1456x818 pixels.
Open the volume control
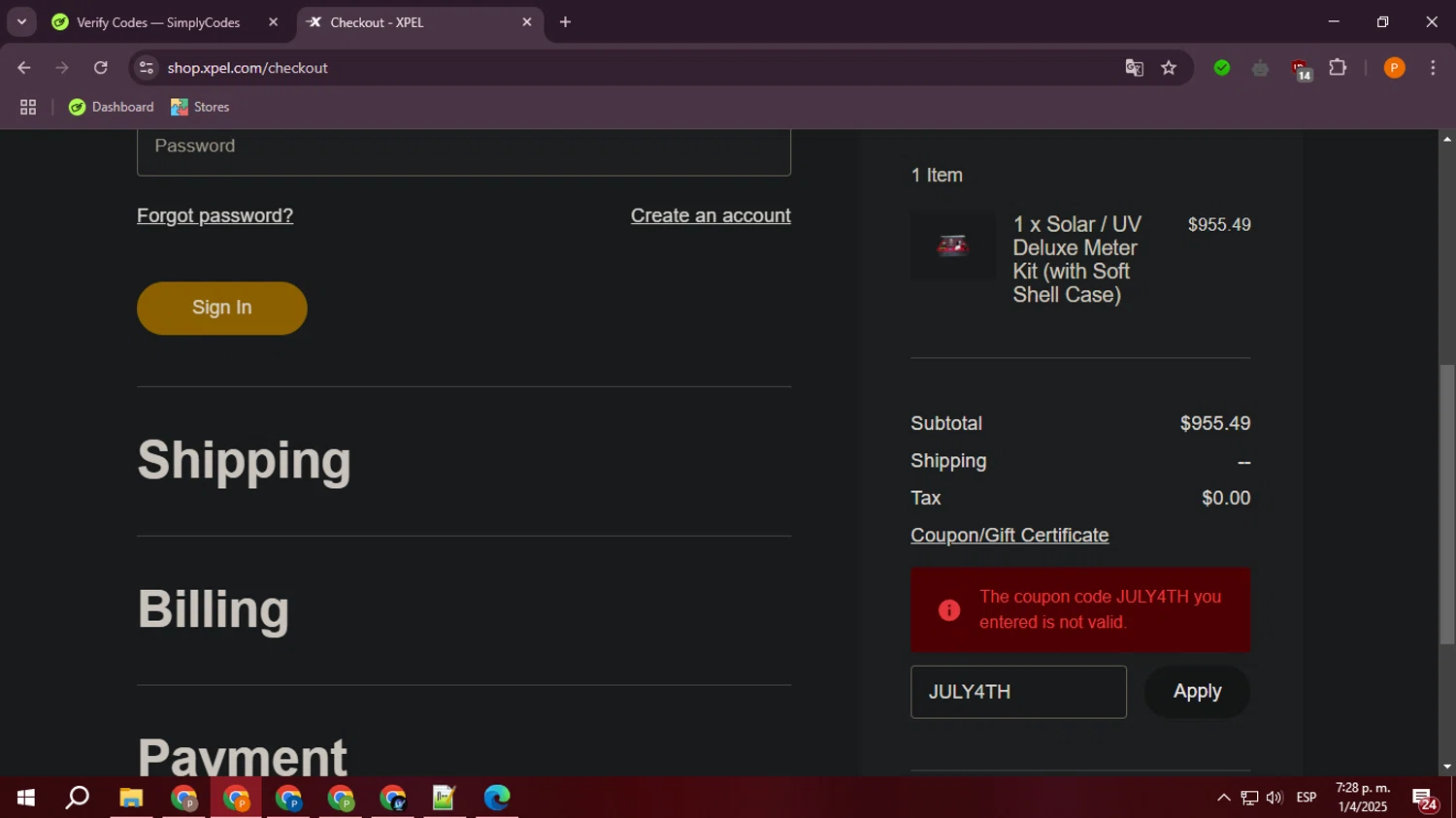click(1274, 798)
